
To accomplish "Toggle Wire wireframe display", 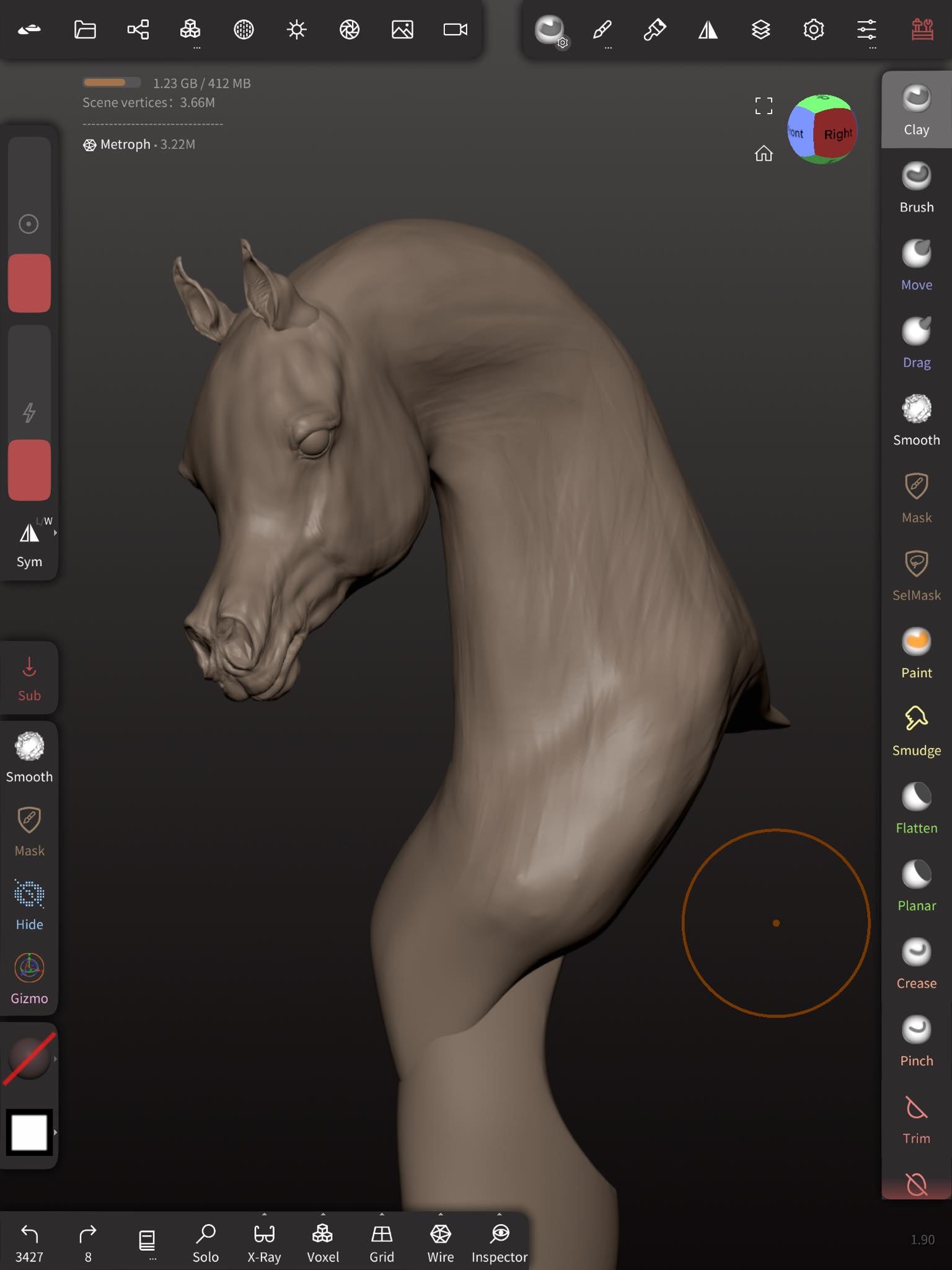I will [440, 1243].
